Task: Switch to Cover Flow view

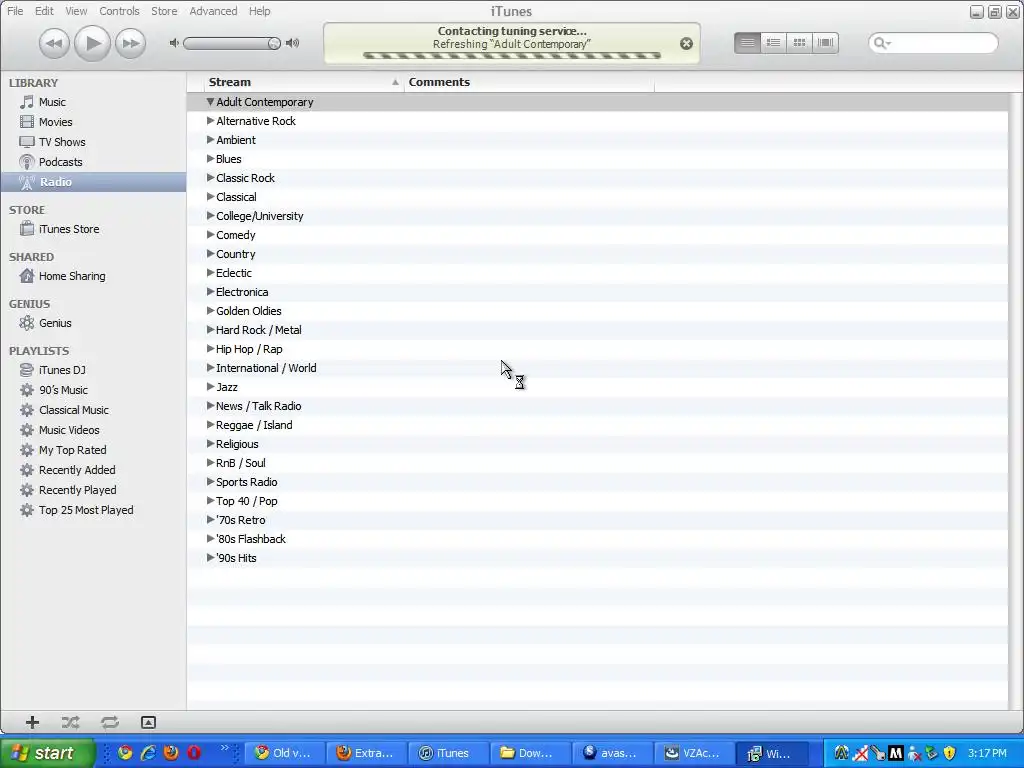Action: (825, 43)
